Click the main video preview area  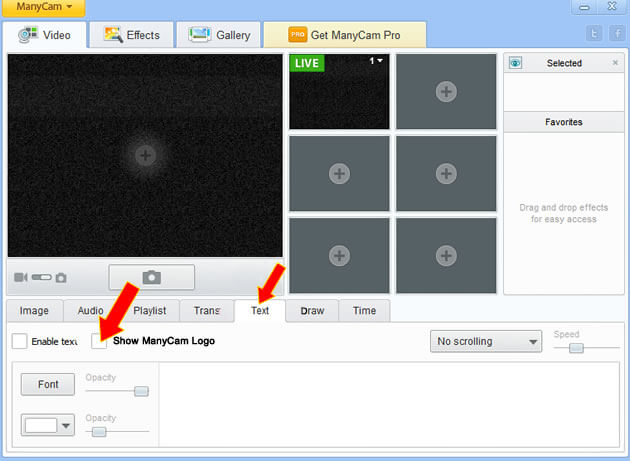145,156
